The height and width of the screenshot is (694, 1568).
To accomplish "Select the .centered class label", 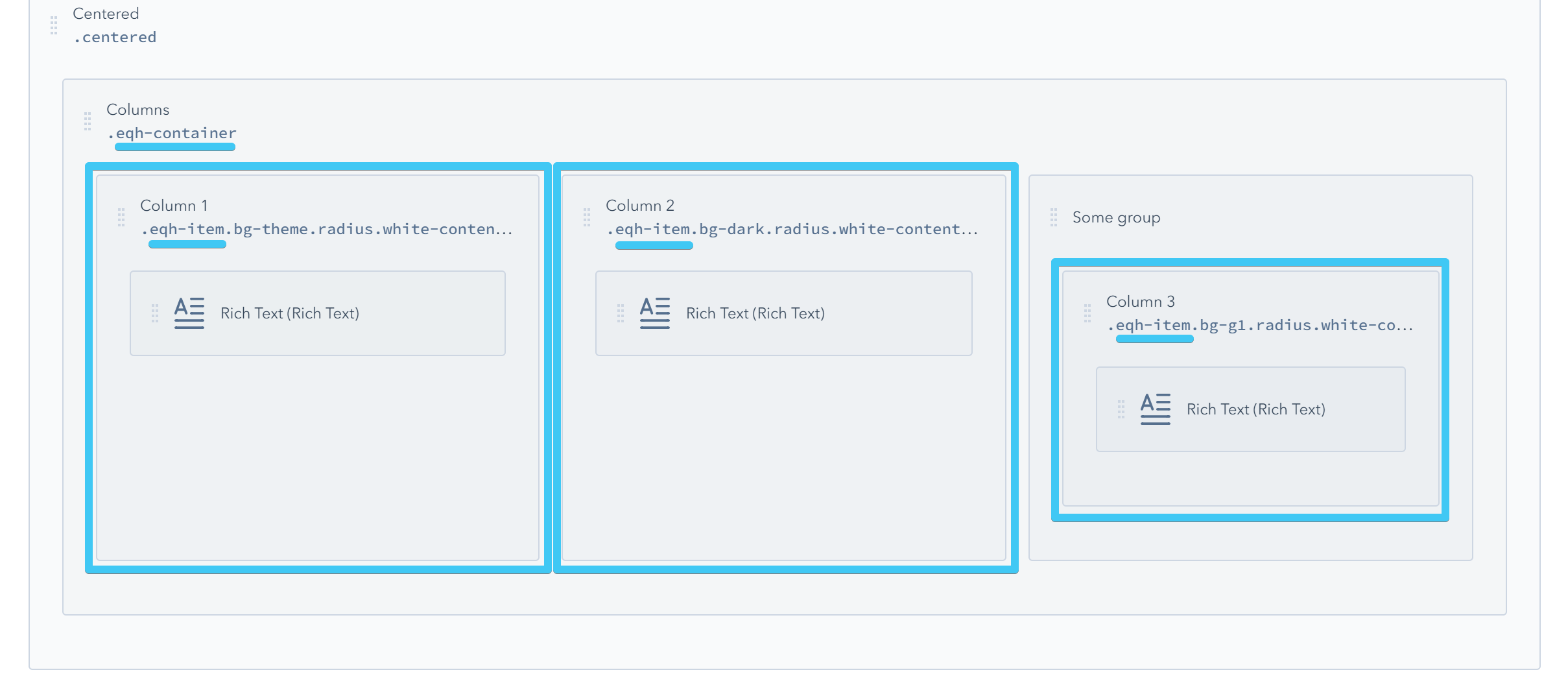I will [114, 37].
